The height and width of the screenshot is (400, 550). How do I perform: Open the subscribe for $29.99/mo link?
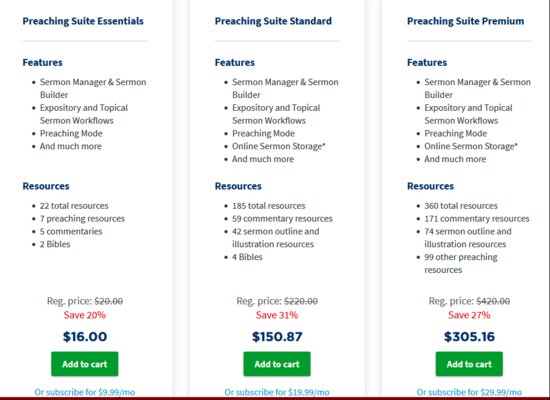tap(469, 392)
